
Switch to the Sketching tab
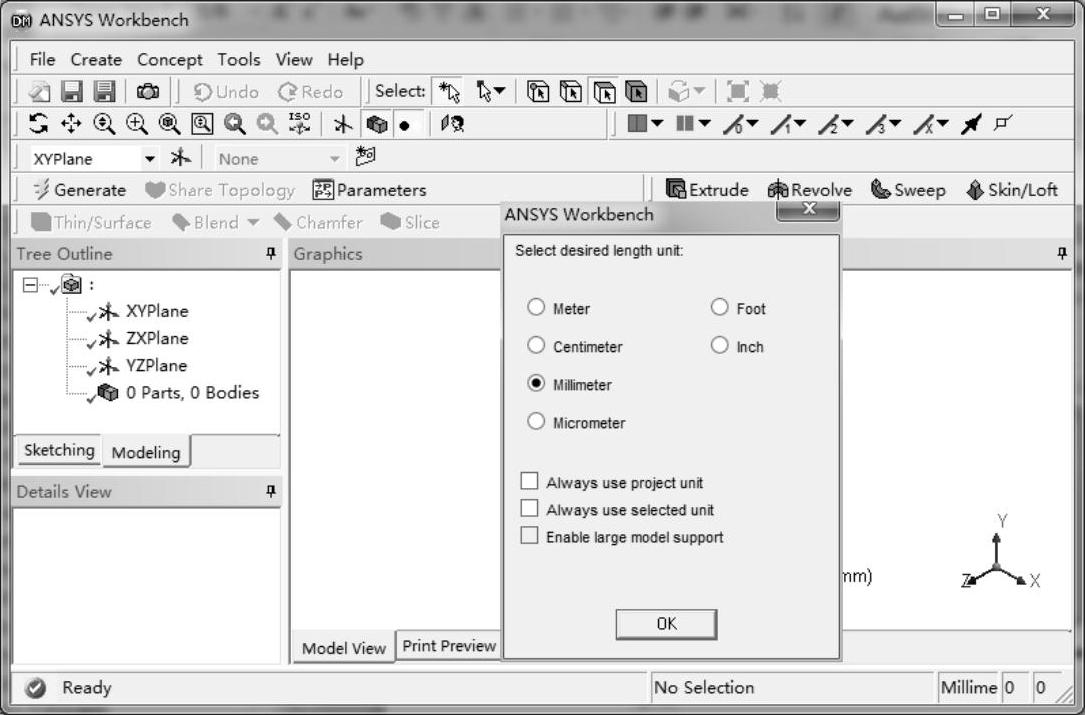[59, 451]
